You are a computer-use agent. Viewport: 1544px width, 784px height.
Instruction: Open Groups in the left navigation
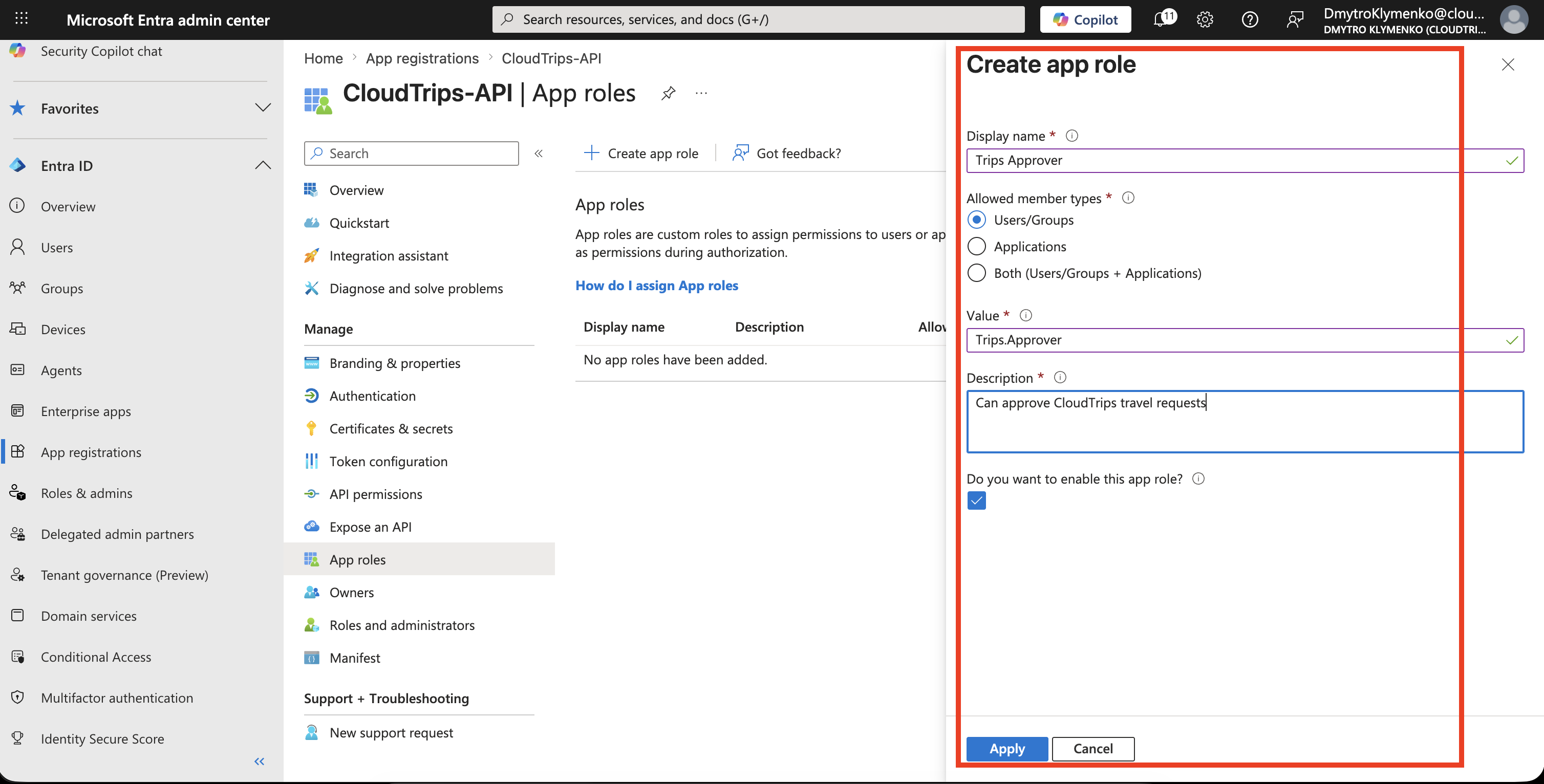(62, 288)
